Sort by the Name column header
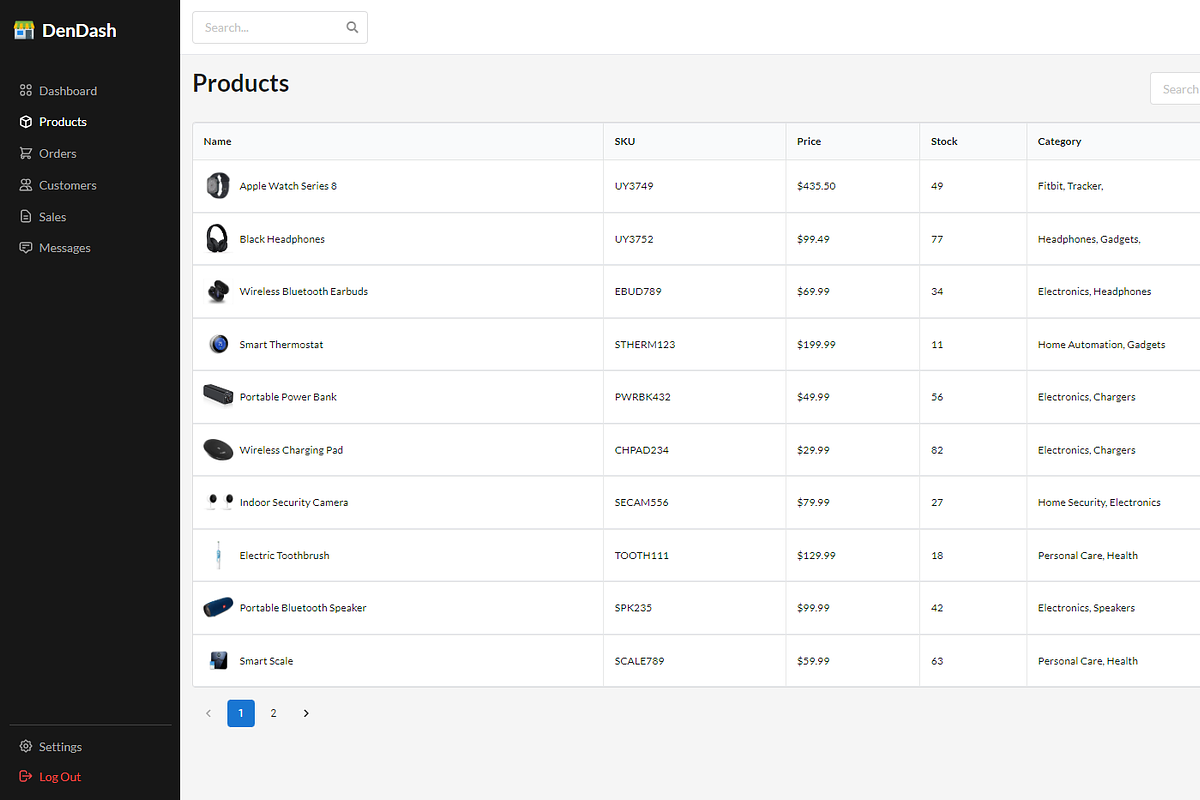Viewport: 1200px width, 800px height. (x=217, y=142)
